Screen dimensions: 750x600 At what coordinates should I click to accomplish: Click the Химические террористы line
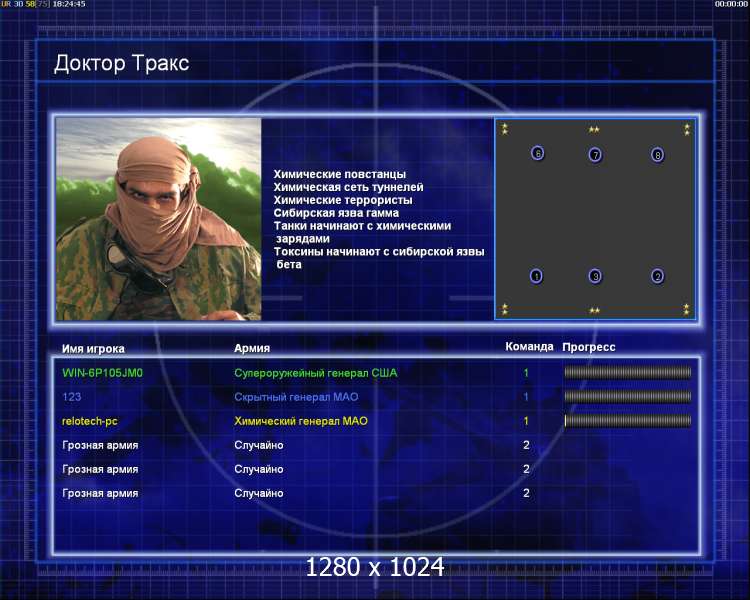tap(343, 200)
